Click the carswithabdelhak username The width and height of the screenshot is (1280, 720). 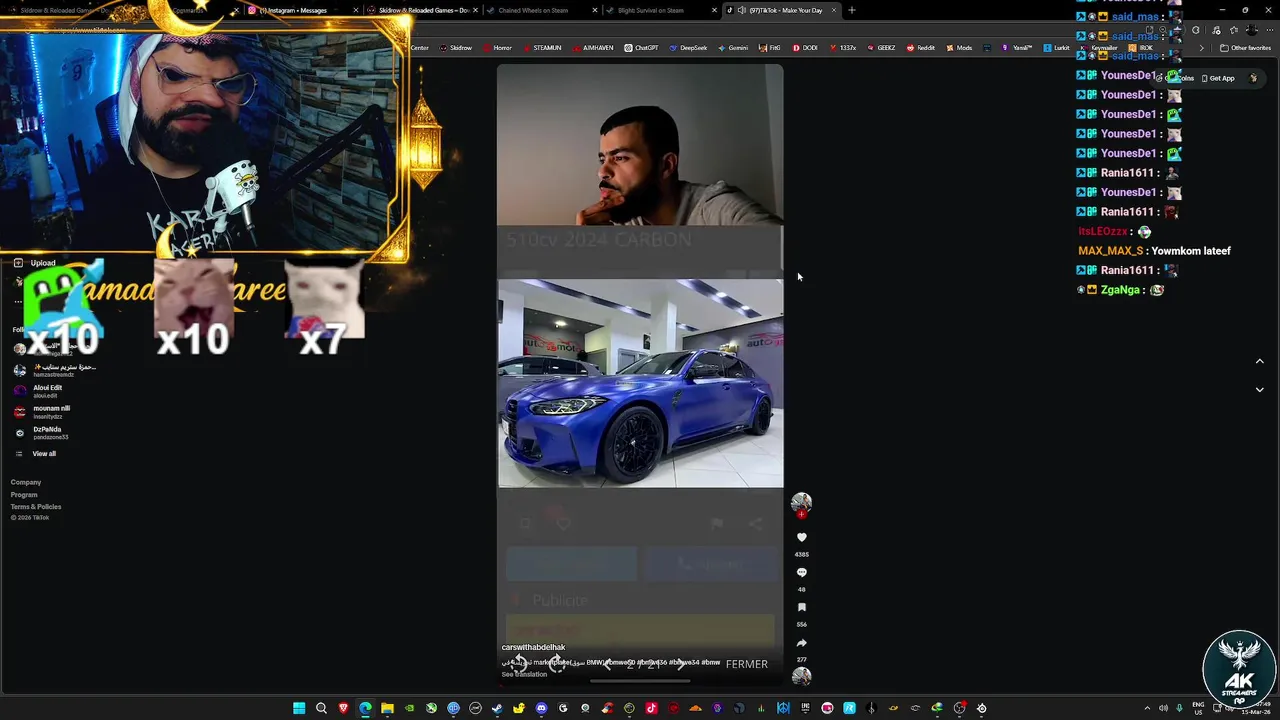(533, 647)
